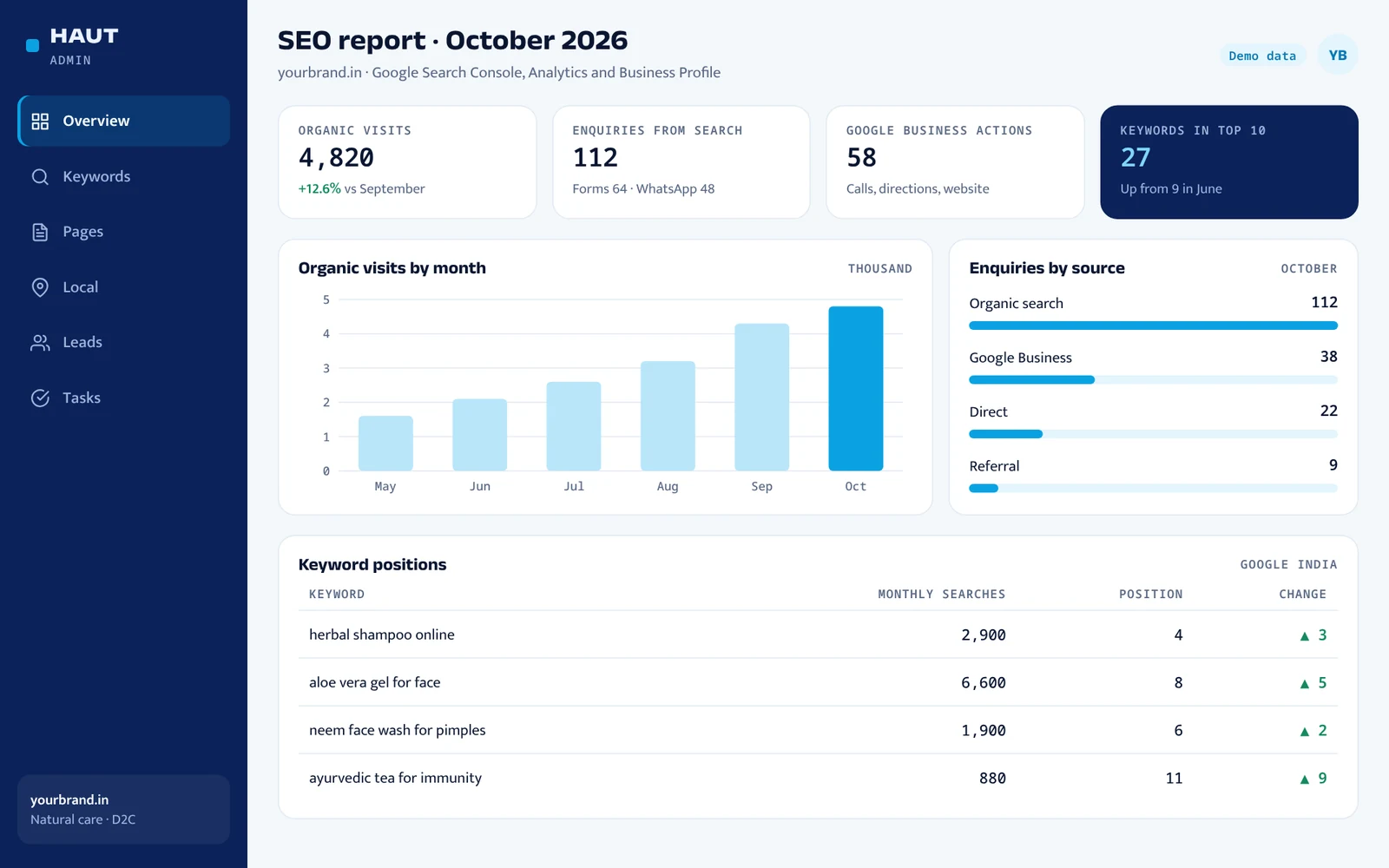Open the Google Business actions card

point(955,162)
